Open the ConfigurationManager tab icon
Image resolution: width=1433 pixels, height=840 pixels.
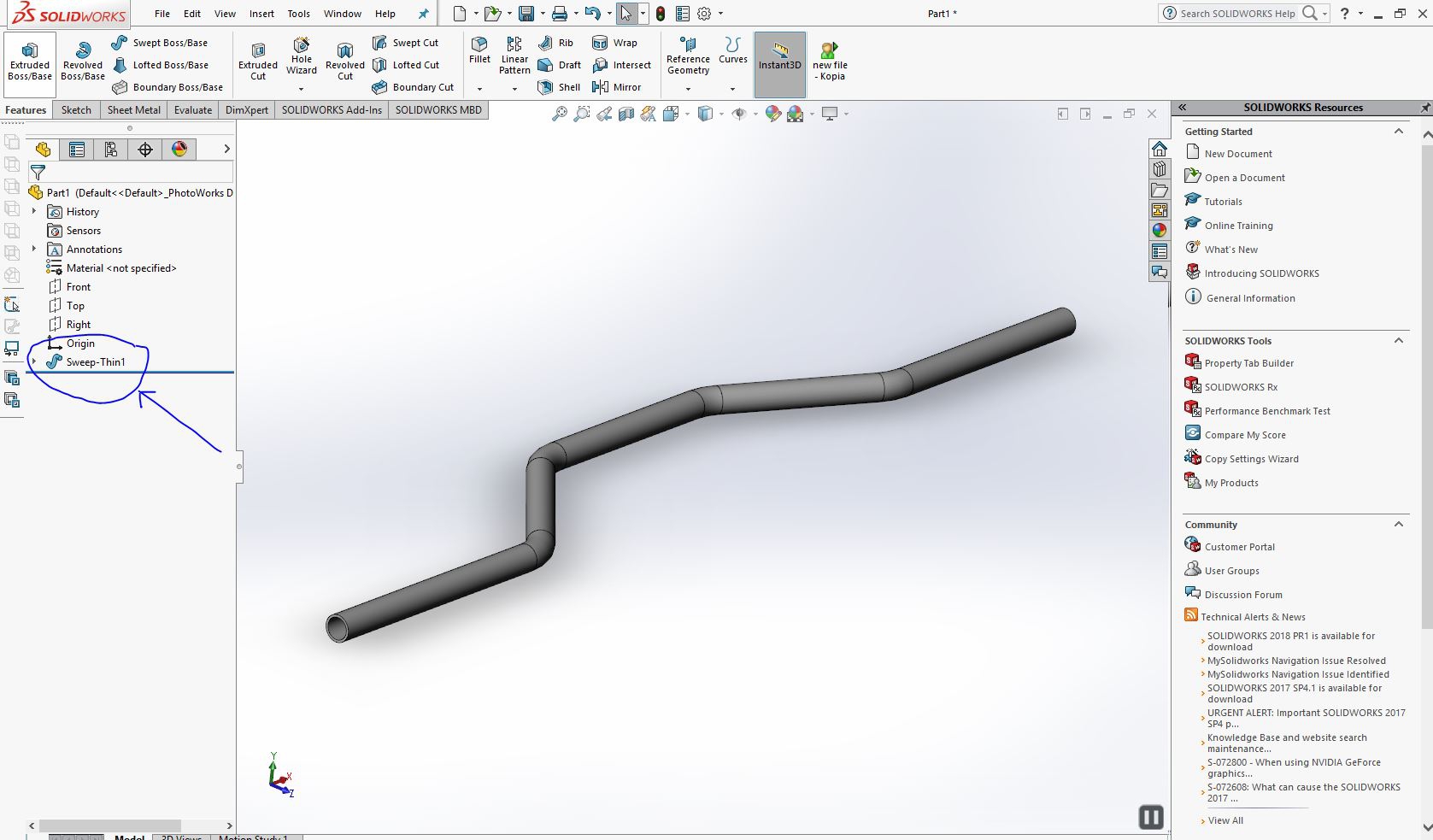pos(111,150)
